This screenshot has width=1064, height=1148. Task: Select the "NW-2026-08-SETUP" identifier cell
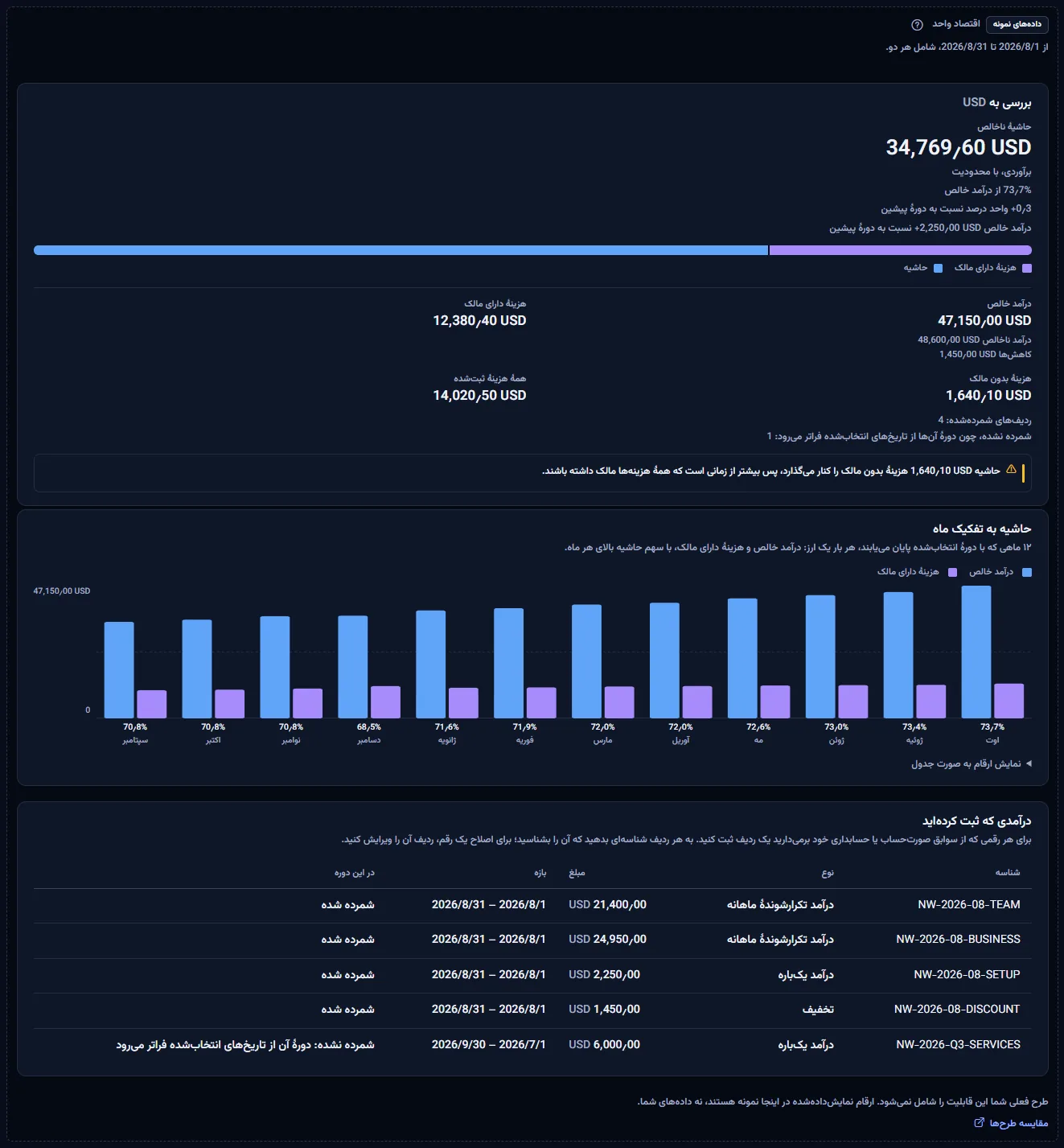(967, 975)
